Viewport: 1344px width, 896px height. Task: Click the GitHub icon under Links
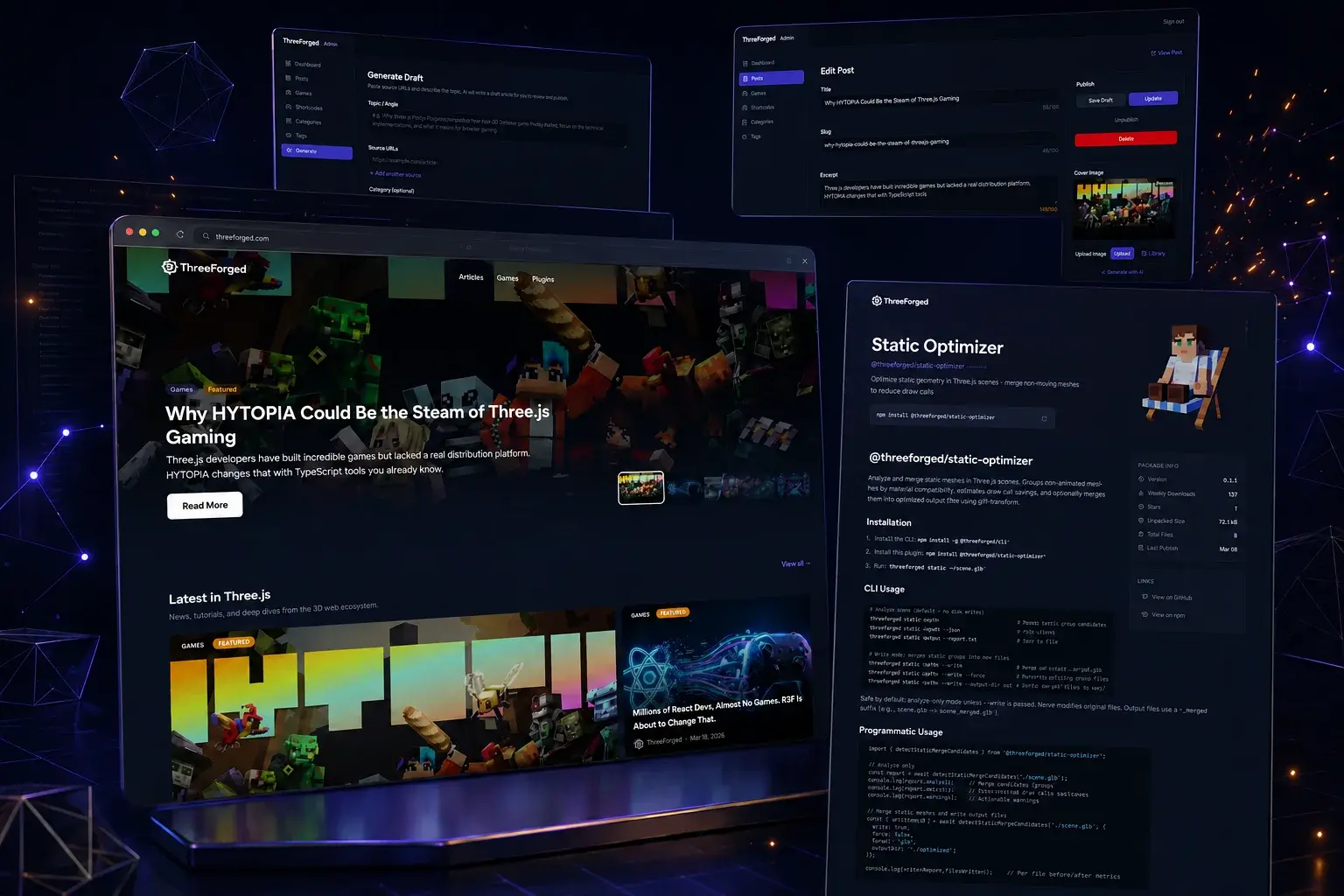(x=1145, y=597)
